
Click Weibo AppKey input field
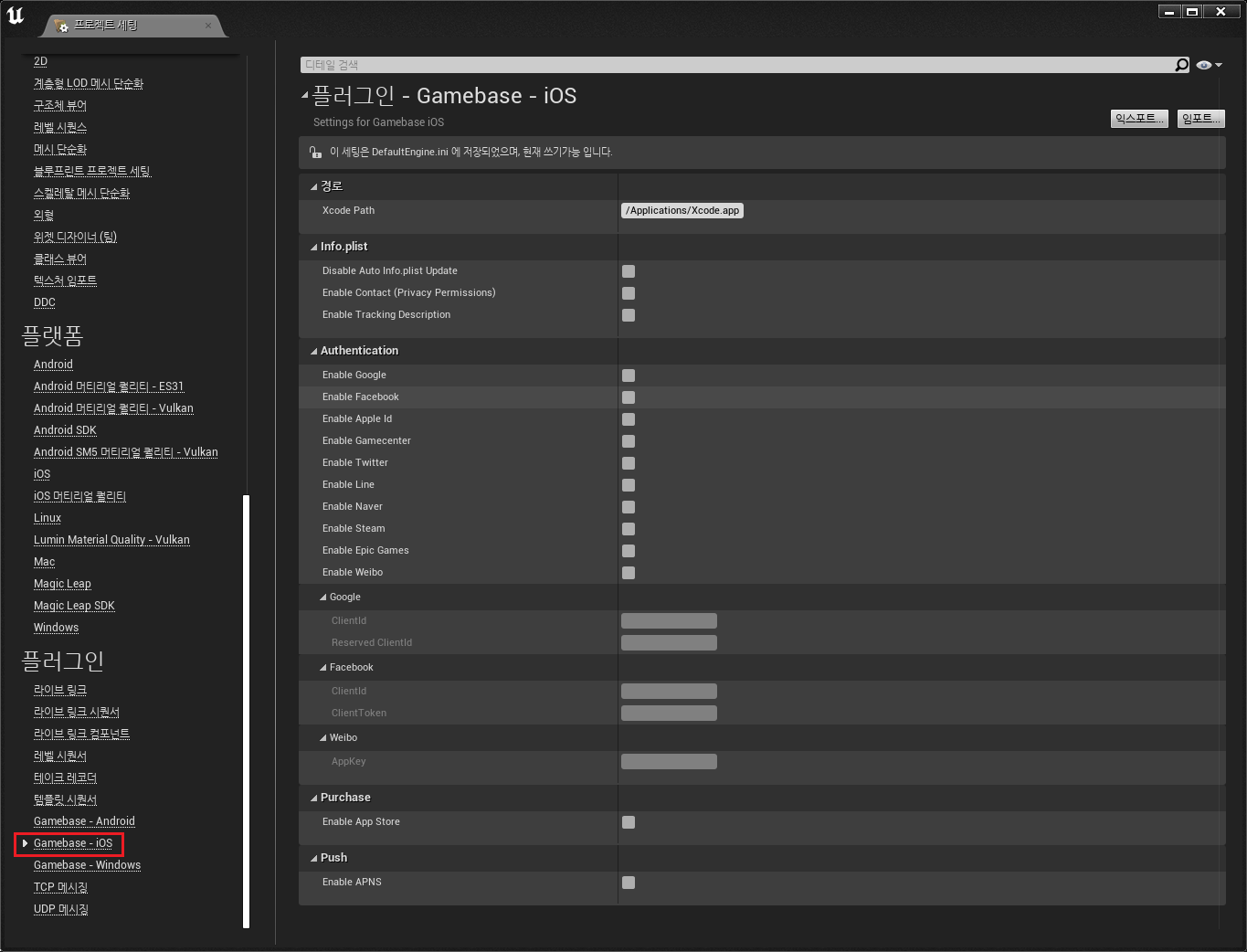(x=669, y=762)
